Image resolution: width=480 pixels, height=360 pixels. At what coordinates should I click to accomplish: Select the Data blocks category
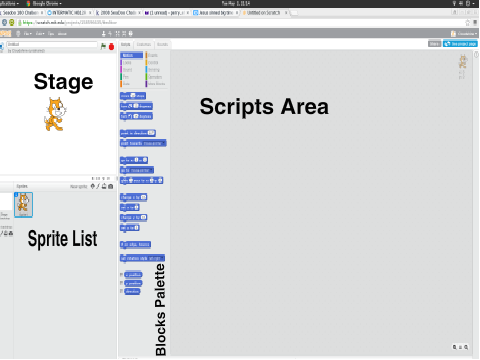click(x=131, y=84)
